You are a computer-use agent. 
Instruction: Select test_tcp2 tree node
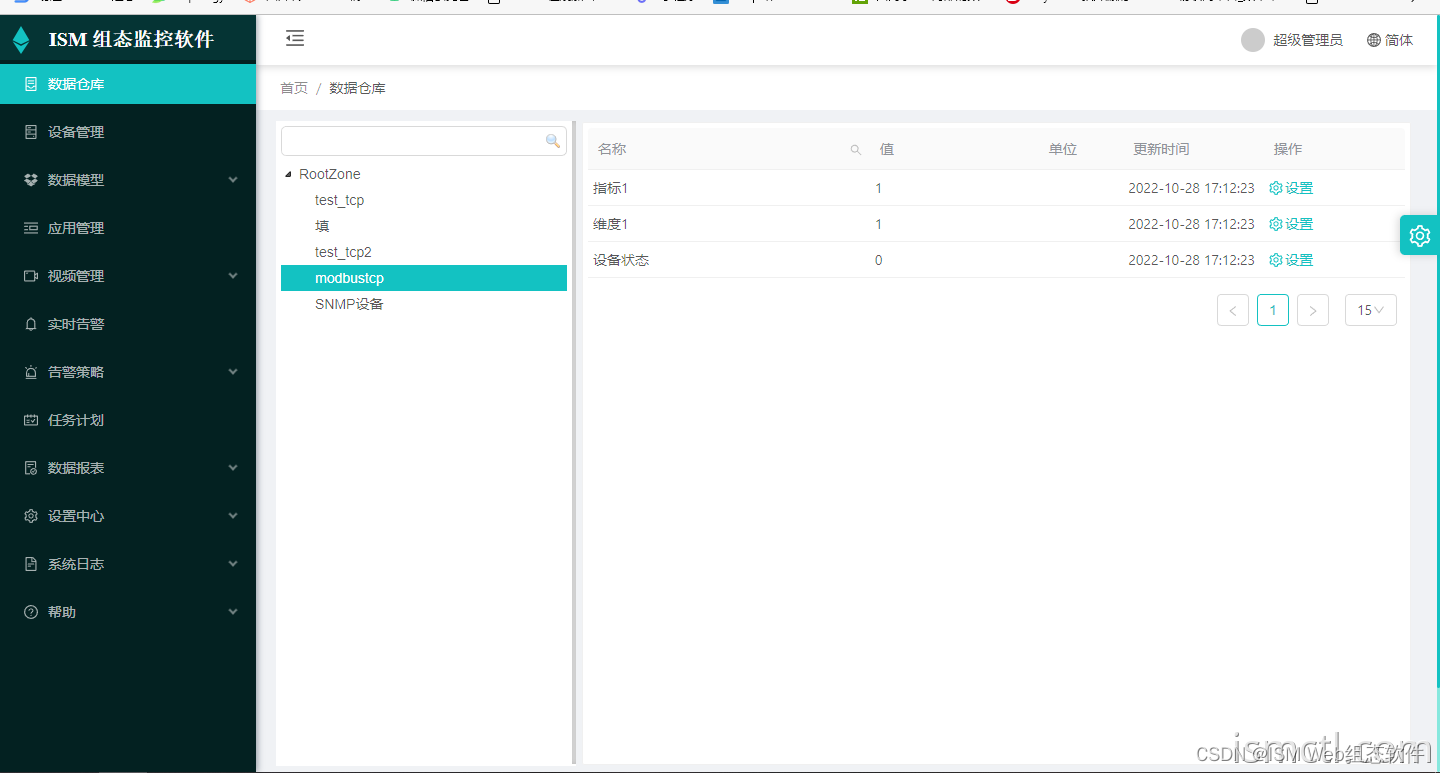[x=343, y=252]
